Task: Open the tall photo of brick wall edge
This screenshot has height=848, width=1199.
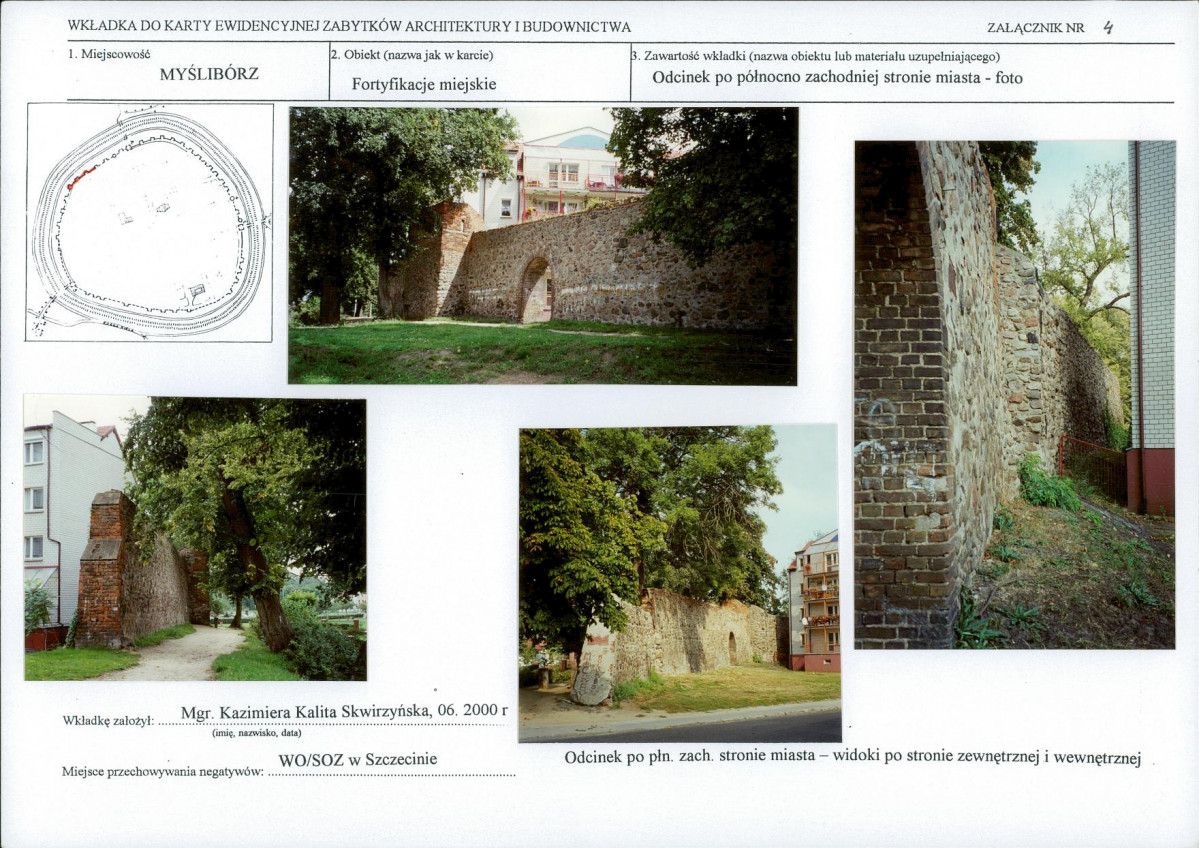Action: coord(1014,394)
